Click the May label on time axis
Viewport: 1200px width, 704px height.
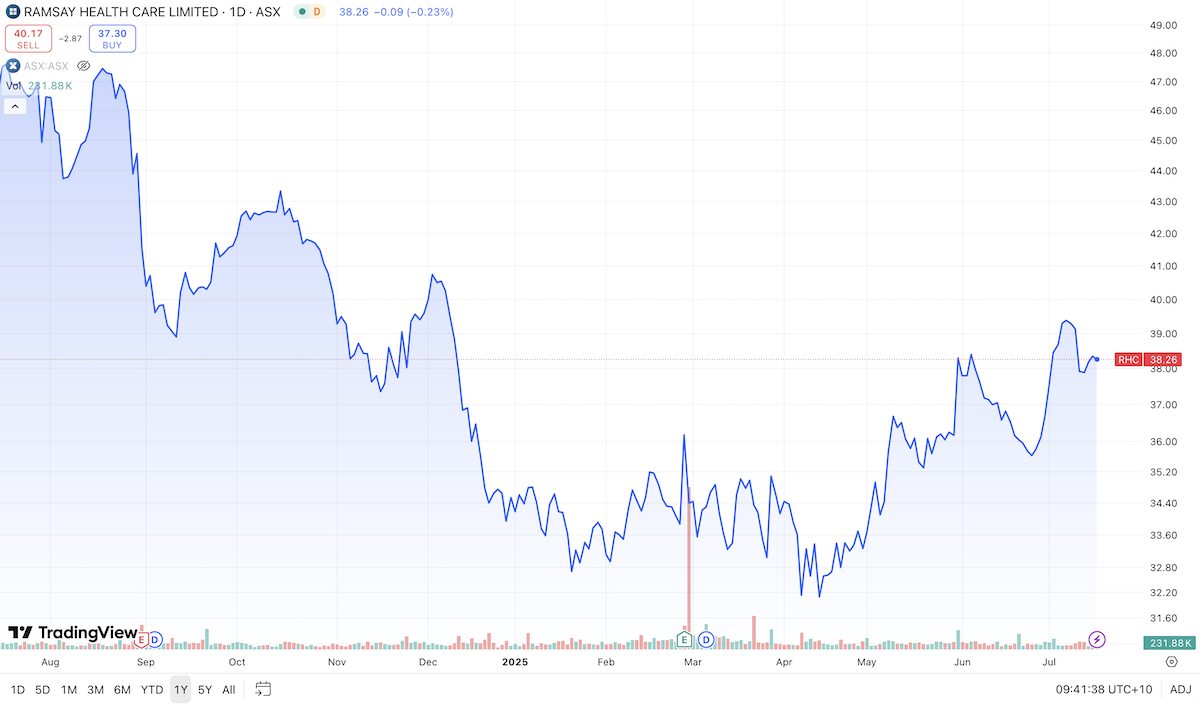point(867,662)
